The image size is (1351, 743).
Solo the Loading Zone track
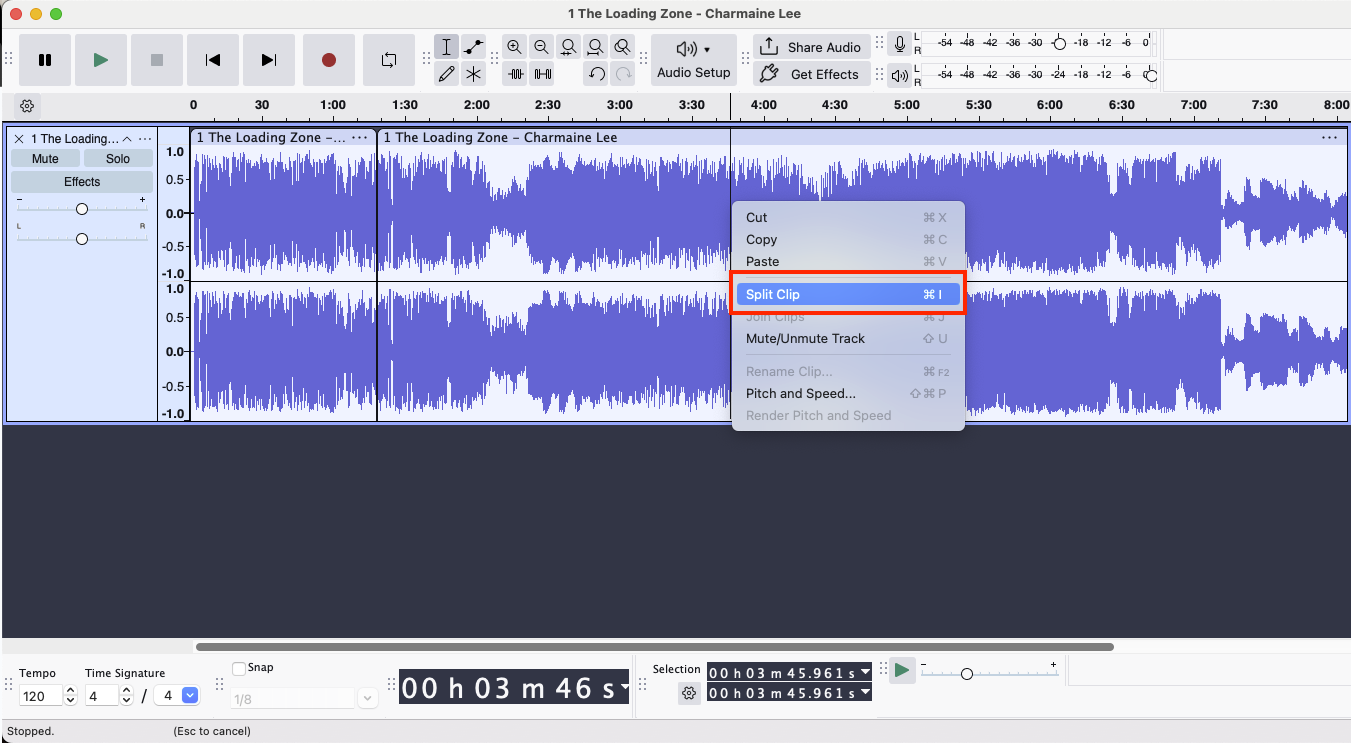pyautogui.click(x=117, y=158)
